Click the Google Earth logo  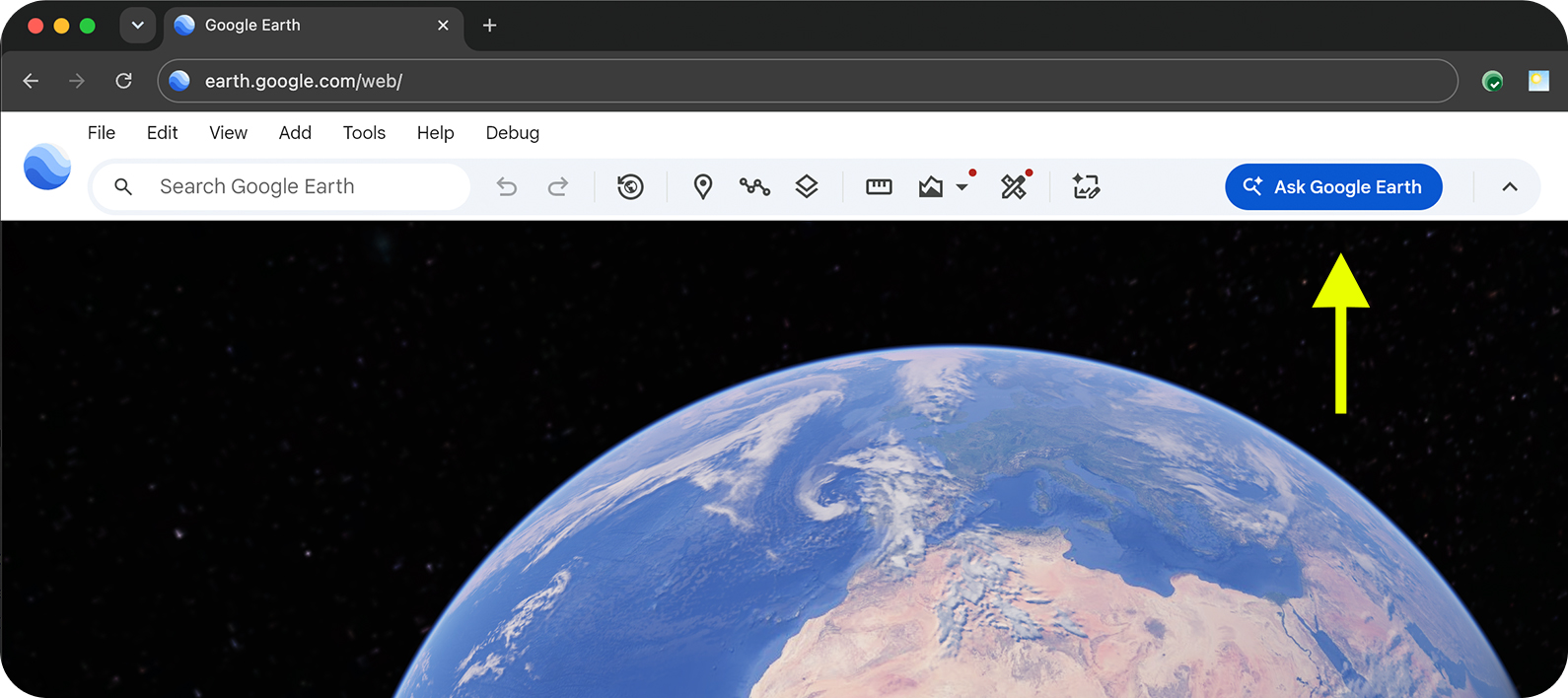[x=47, y=167]
